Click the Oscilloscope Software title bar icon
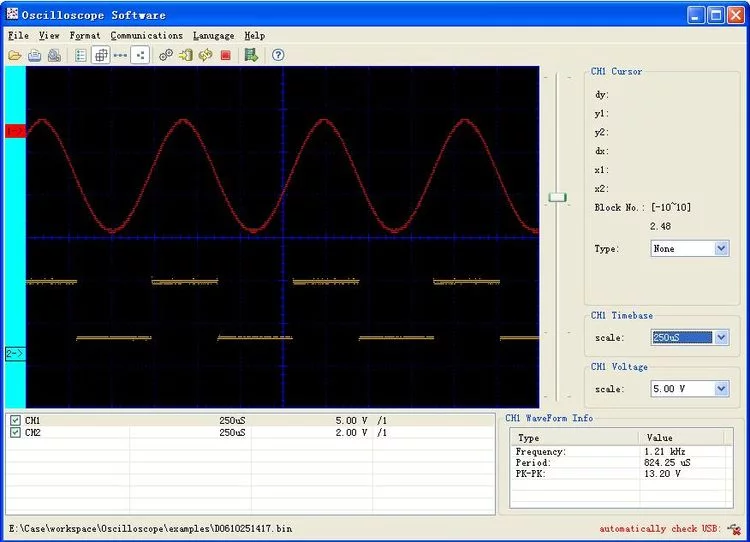750x542 pixels. pos(12,14)
